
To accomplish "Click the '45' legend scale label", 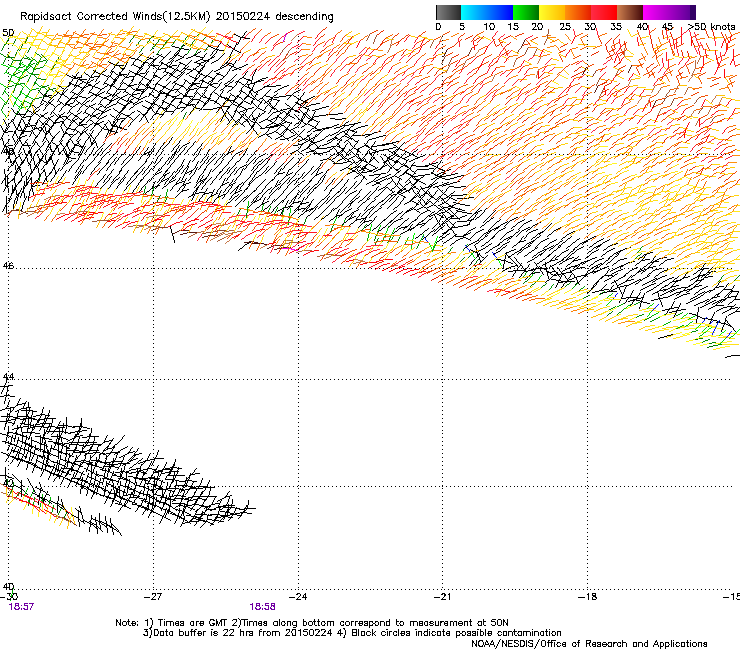I will (x=667, y=27).
